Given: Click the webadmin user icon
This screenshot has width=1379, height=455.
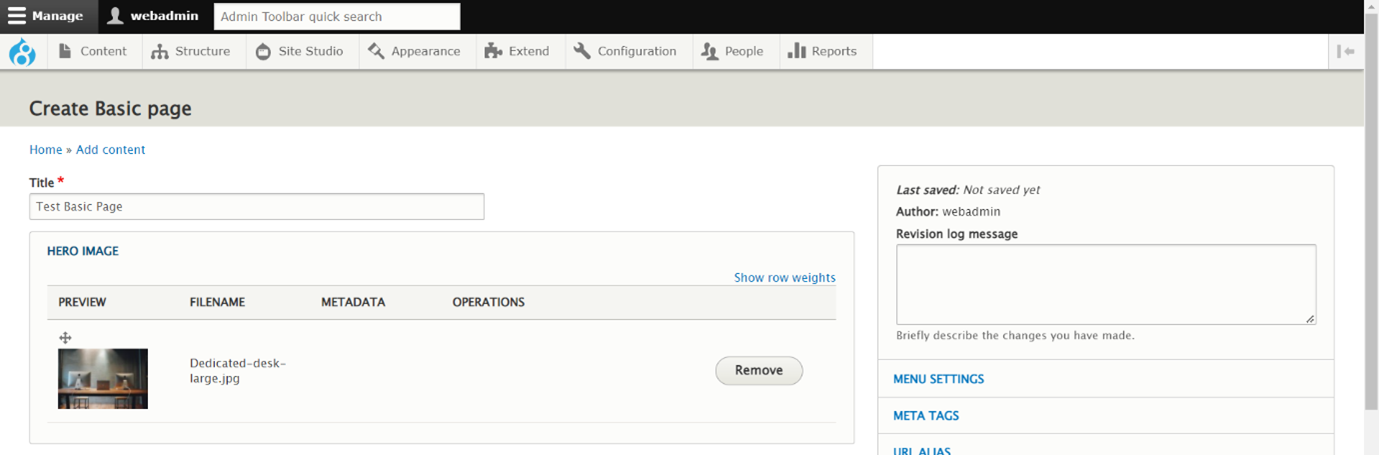Looking at the screenshot, I should (116, 16).
